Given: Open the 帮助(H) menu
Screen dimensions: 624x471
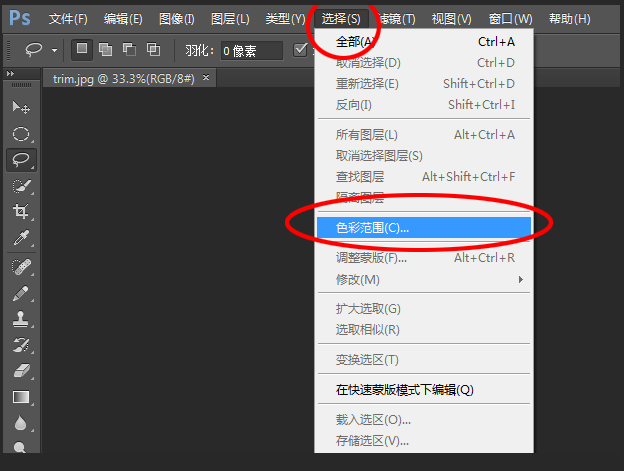Looking at the screenshot, I should tap(569, 19).
